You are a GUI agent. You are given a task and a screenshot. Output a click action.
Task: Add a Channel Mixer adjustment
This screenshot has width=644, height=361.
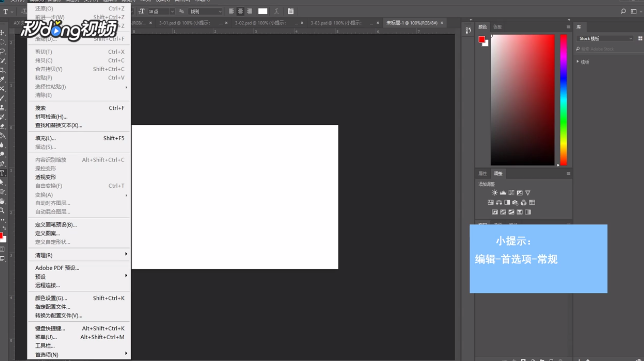pos(524,202)
